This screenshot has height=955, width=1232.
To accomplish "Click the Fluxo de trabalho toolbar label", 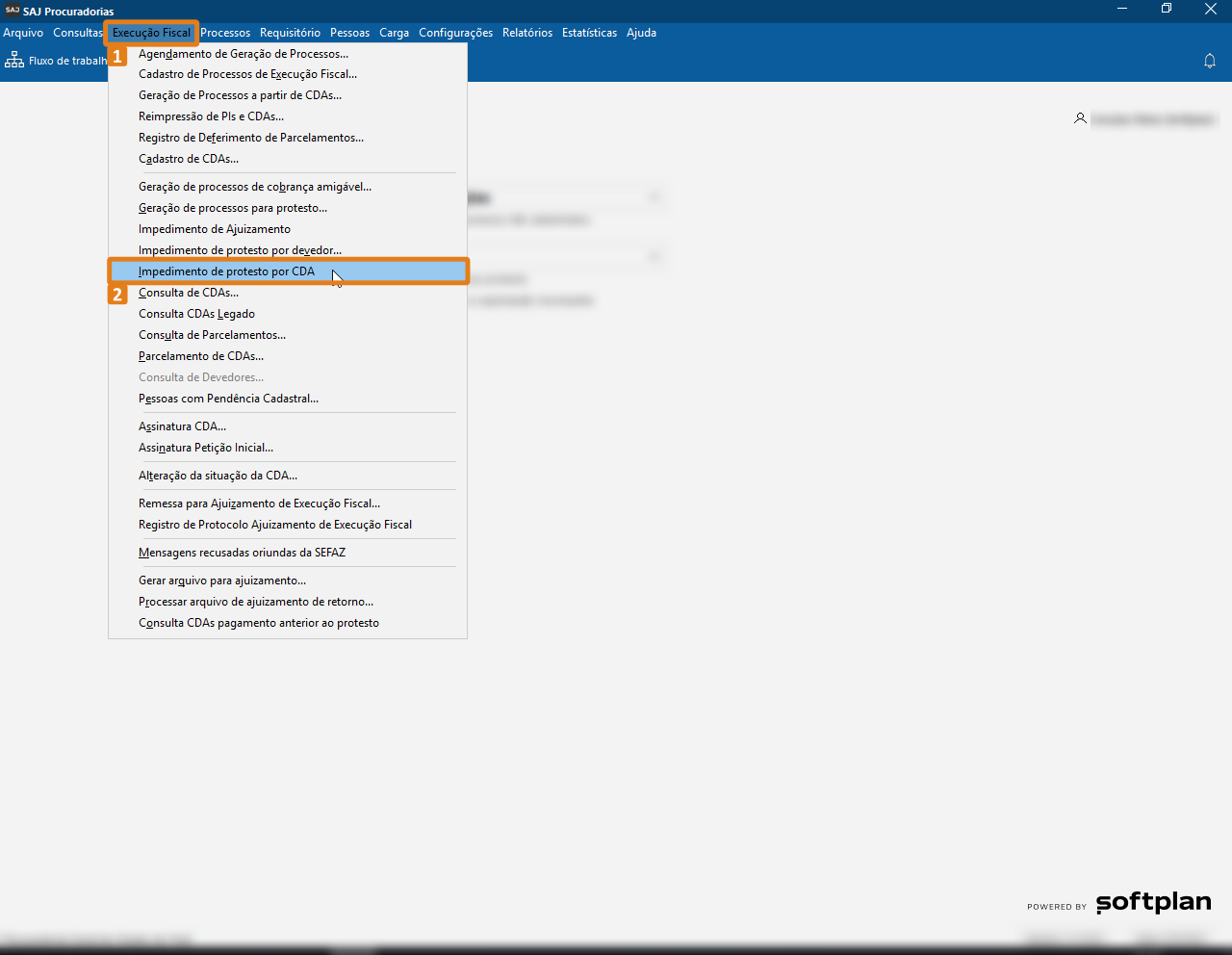I will pyautogui.click(x=67, y=61).
